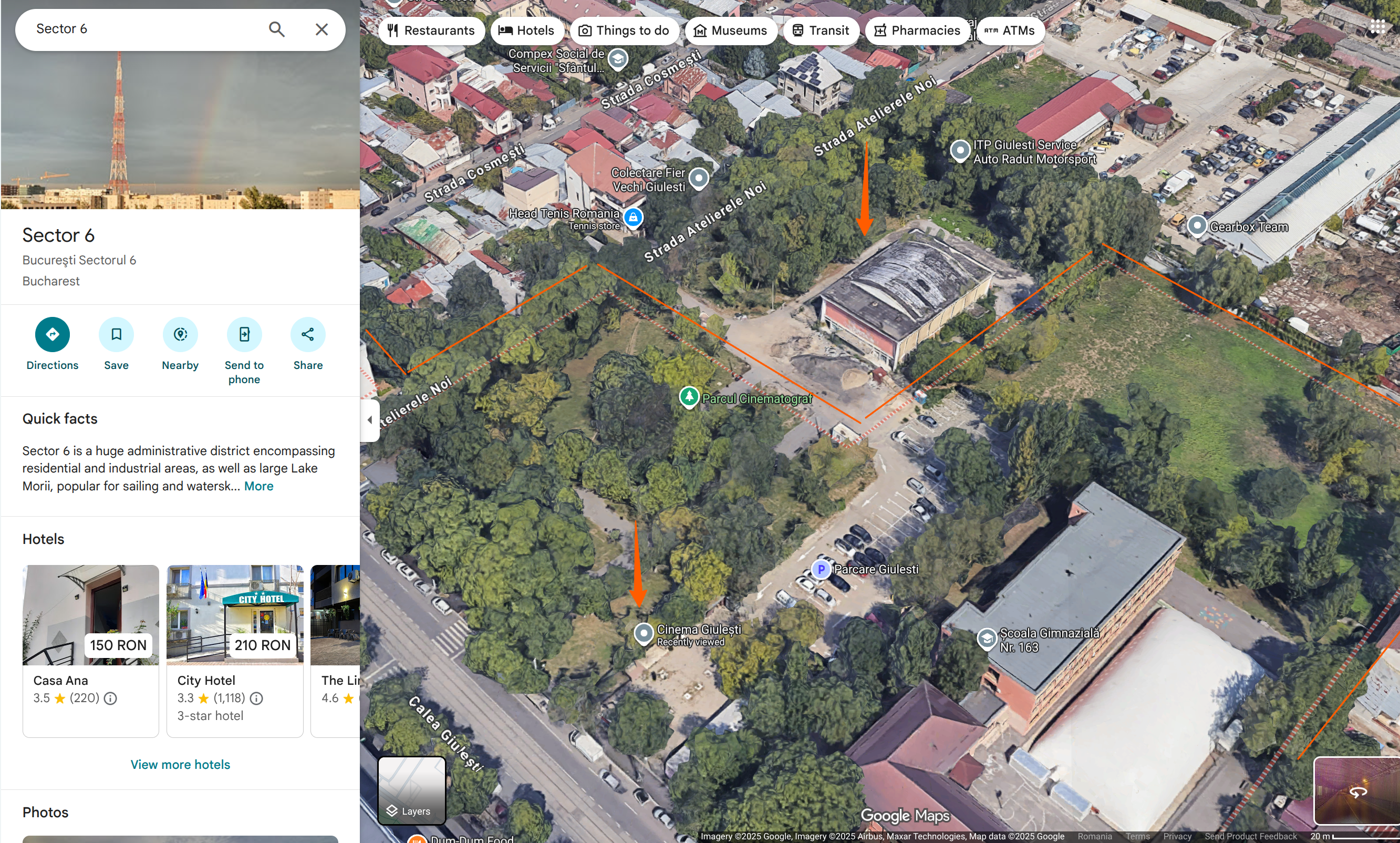Select the Pharmacies category chip

[917, 30]
